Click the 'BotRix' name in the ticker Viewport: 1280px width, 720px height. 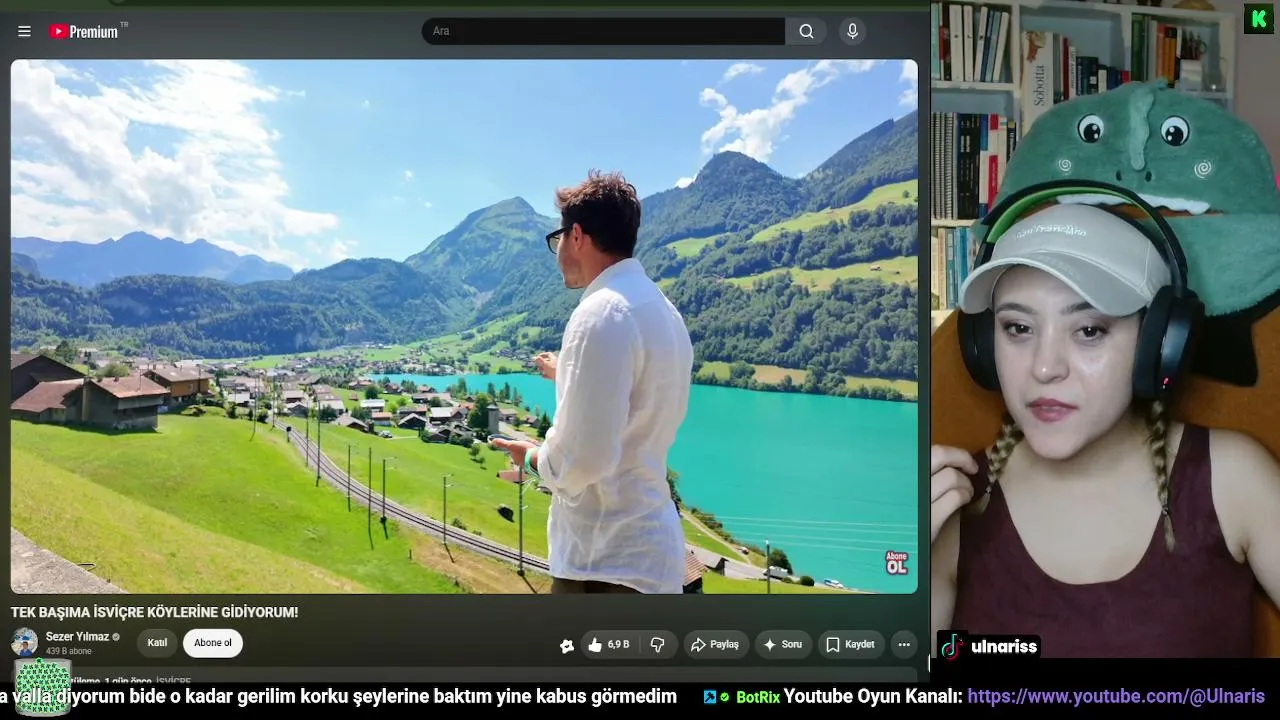click(758, 697)
